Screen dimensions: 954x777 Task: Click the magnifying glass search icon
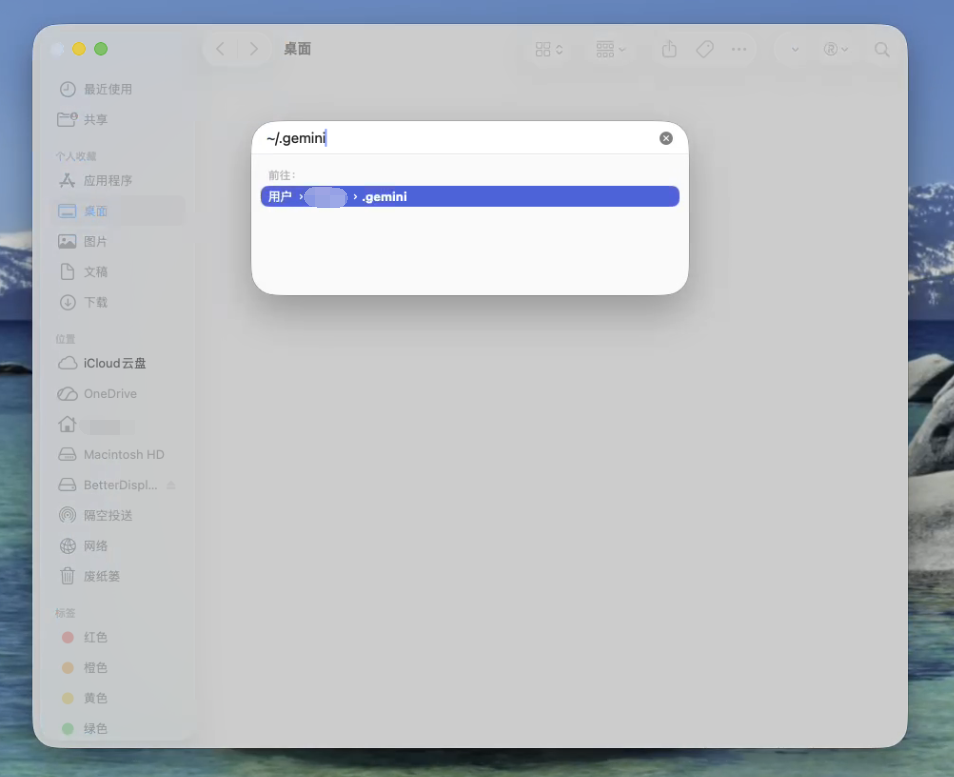click(881, 48)
